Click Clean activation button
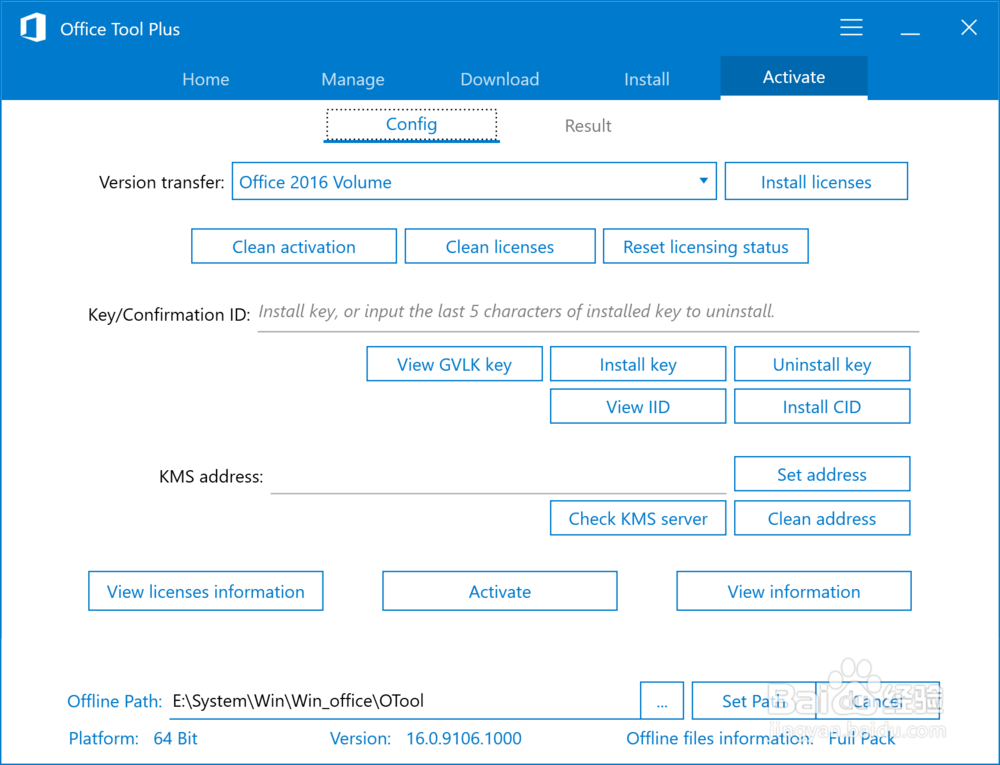This screenshot has height=765, width=1000. 294,246
